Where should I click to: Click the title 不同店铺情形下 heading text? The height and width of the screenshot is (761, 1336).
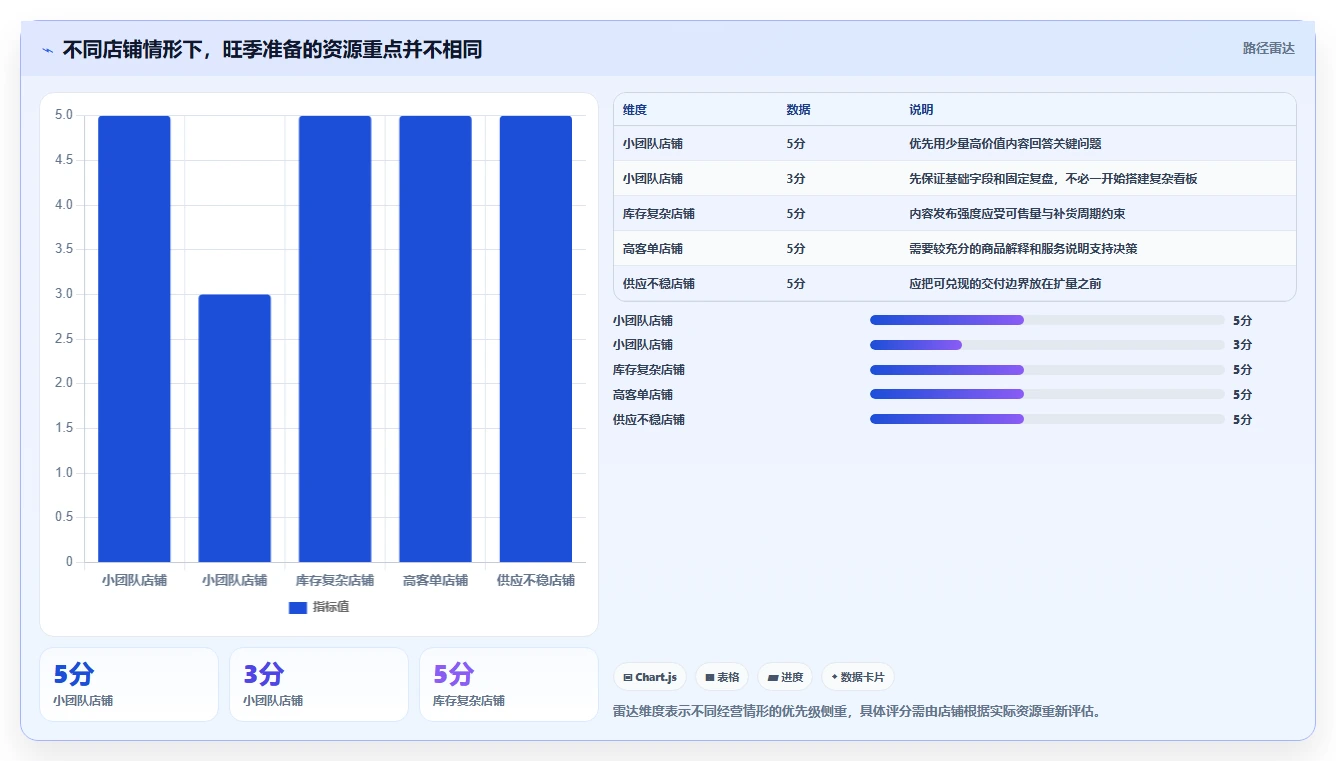272,50
